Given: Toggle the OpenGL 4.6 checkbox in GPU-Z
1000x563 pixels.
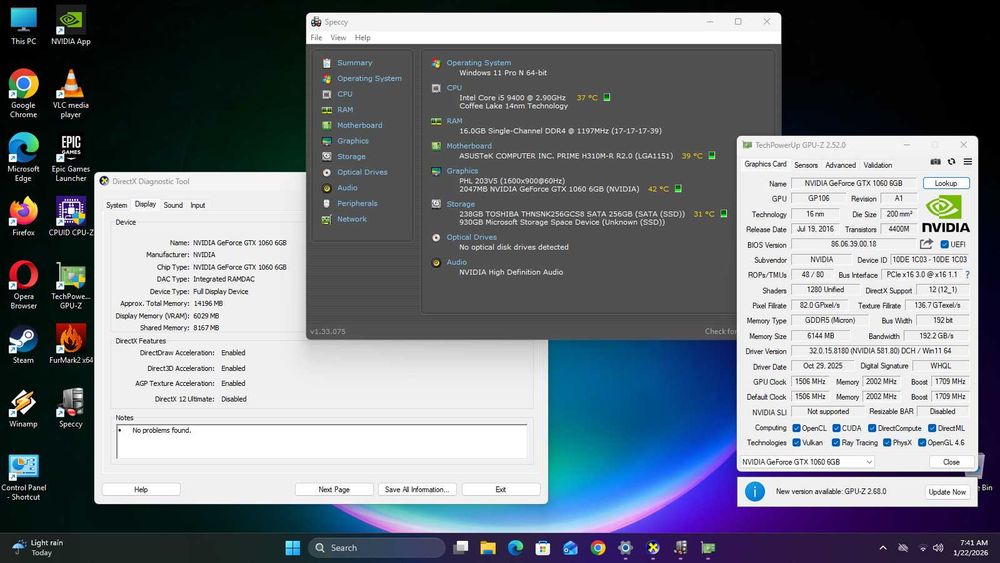Looking at the screenshot, I should click(922, 442).
